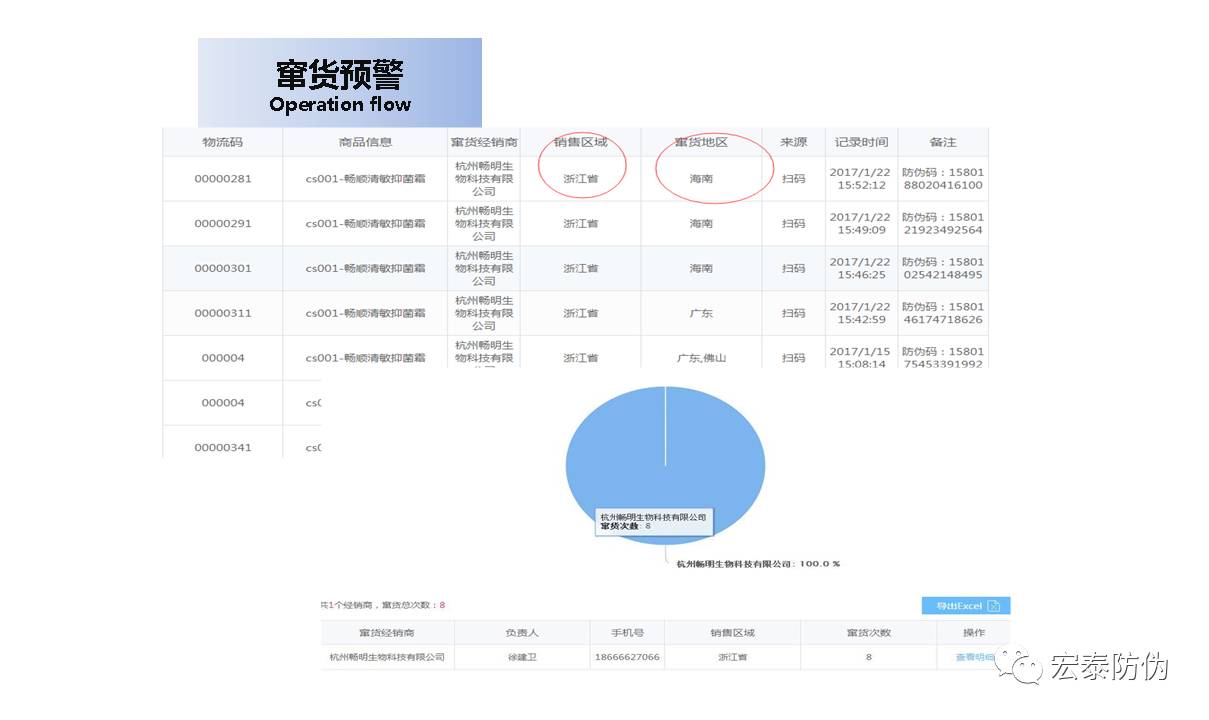
Task: Click the circled 销售区域 header
Action: coord(582,142)
